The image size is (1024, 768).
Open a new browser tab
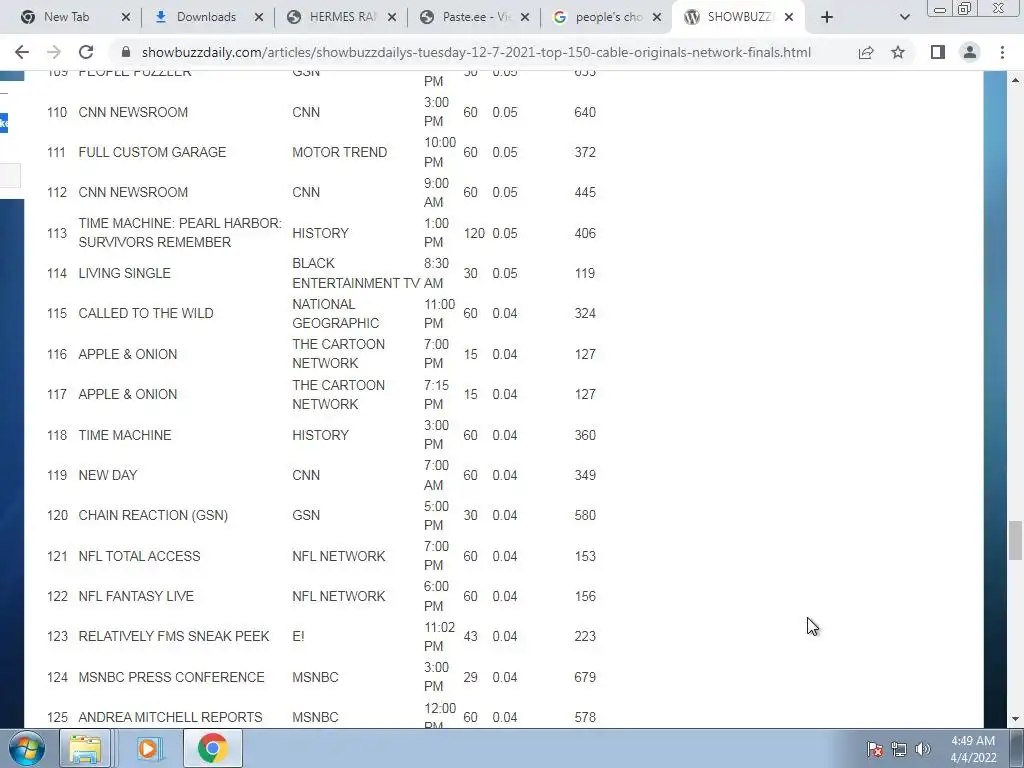click(x=827, y=17)
